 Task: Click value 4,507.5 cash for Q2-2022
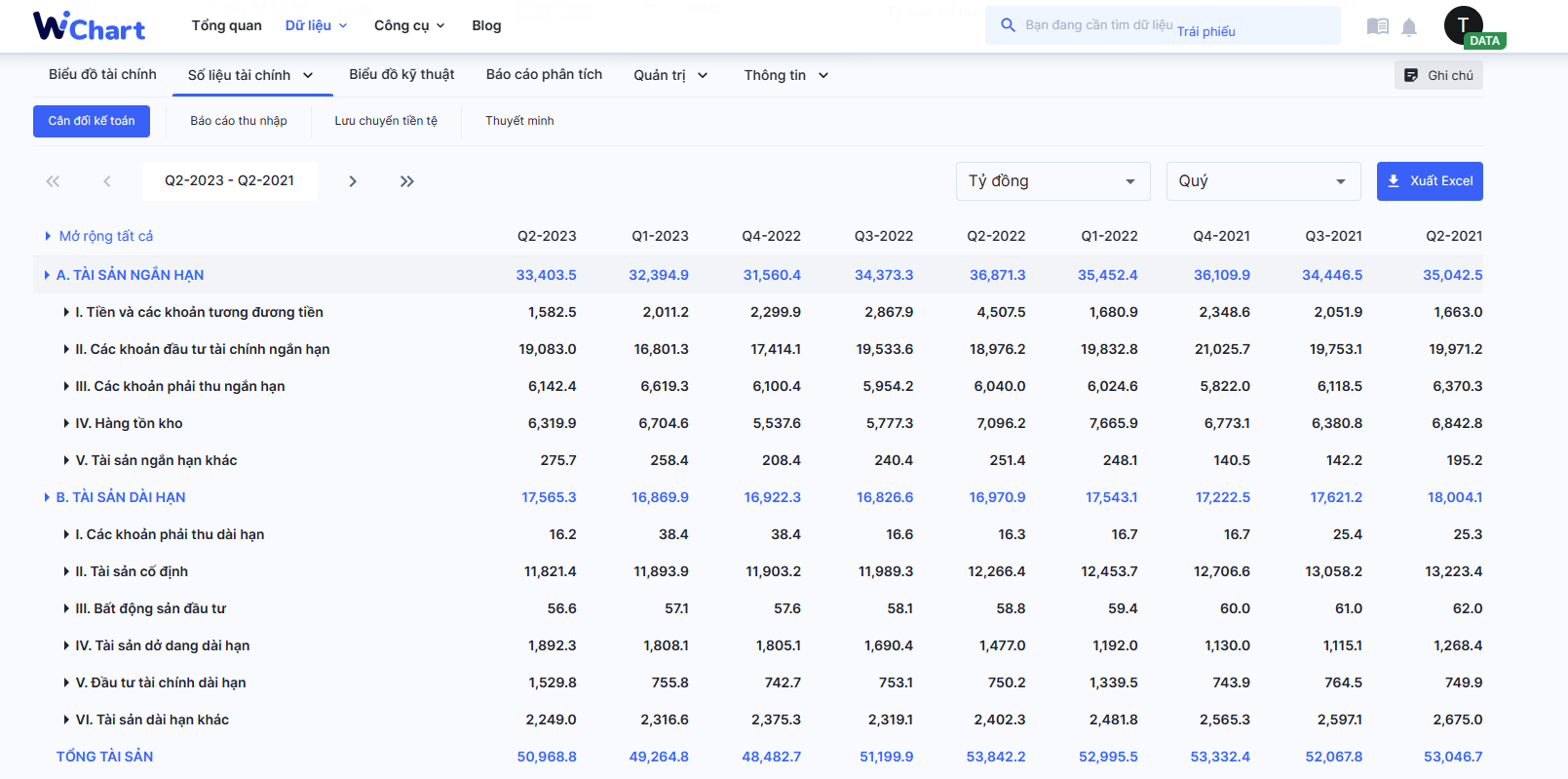pyautogui.click(x=1001, y=312)
